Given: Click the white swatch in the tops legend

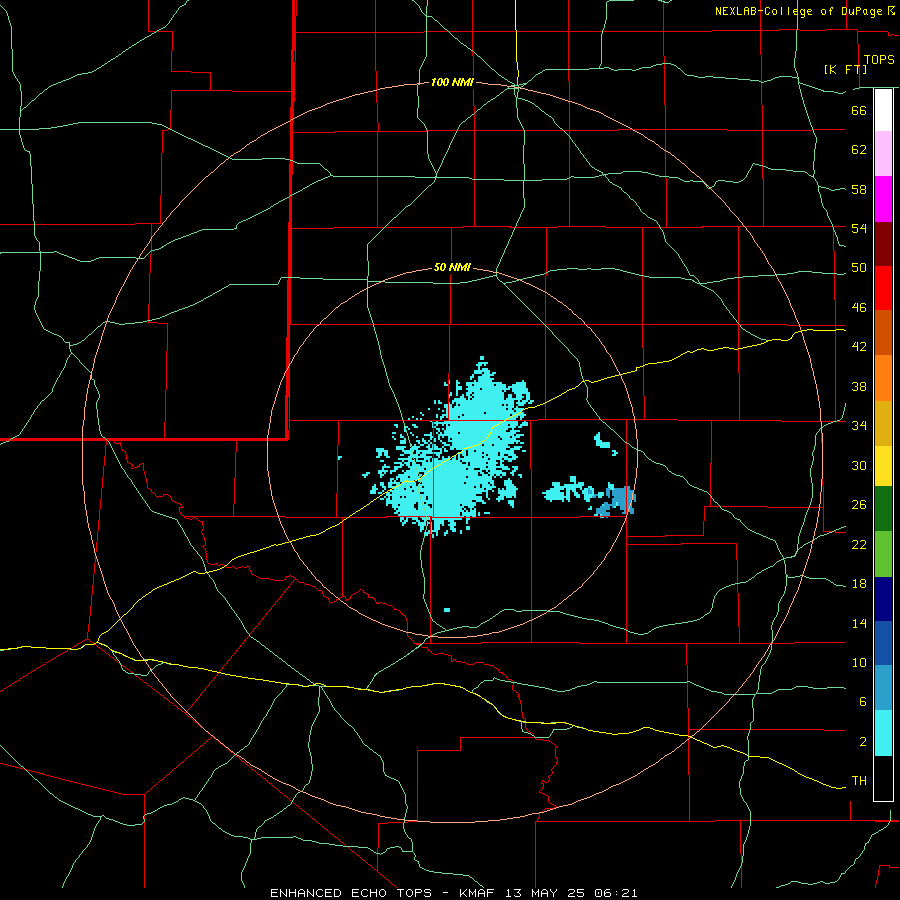Looking at the screenshot, I should tap(883, 110).
